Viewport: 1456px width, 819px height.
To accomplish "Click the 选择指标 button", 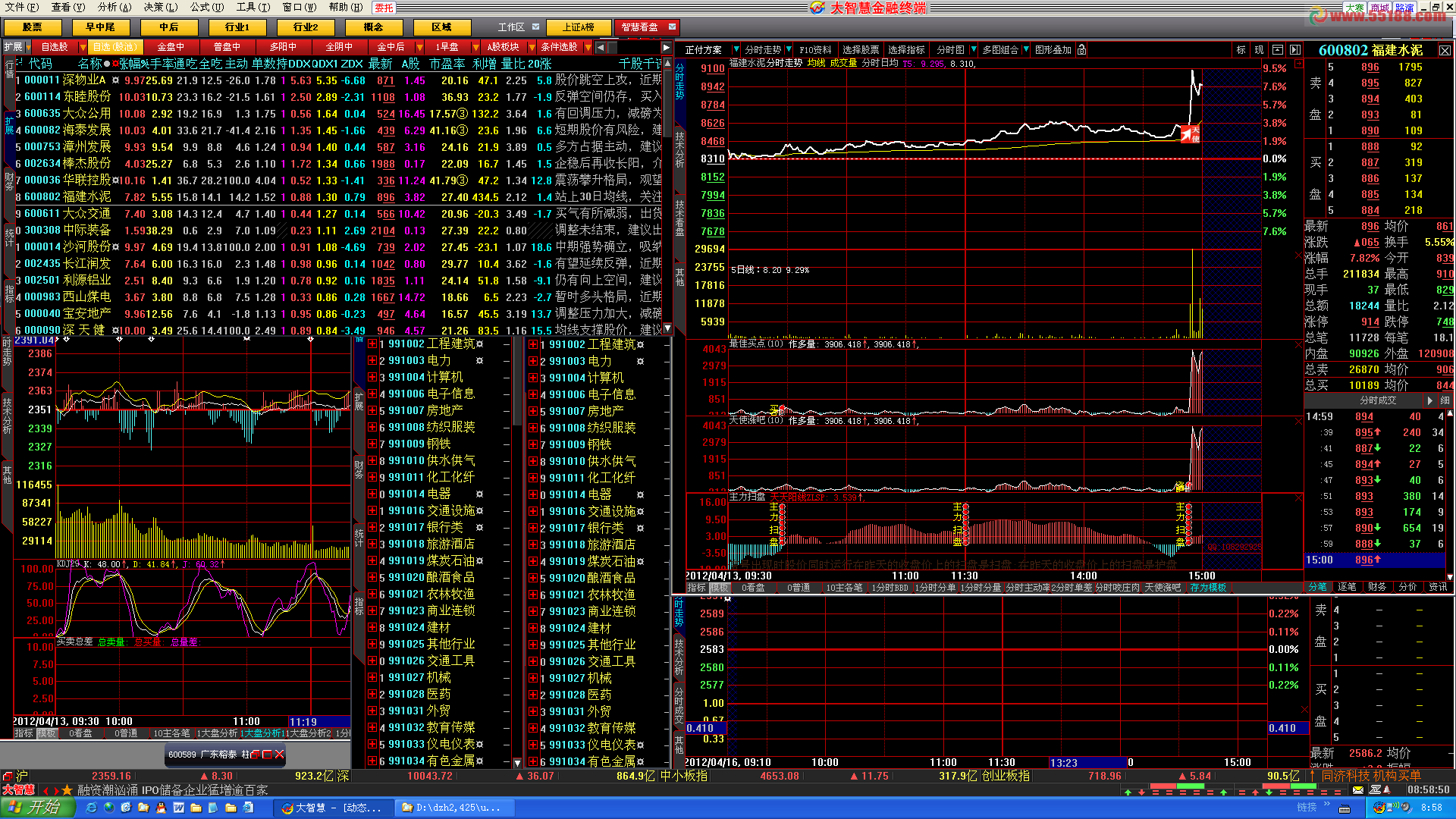I will 906,50.
